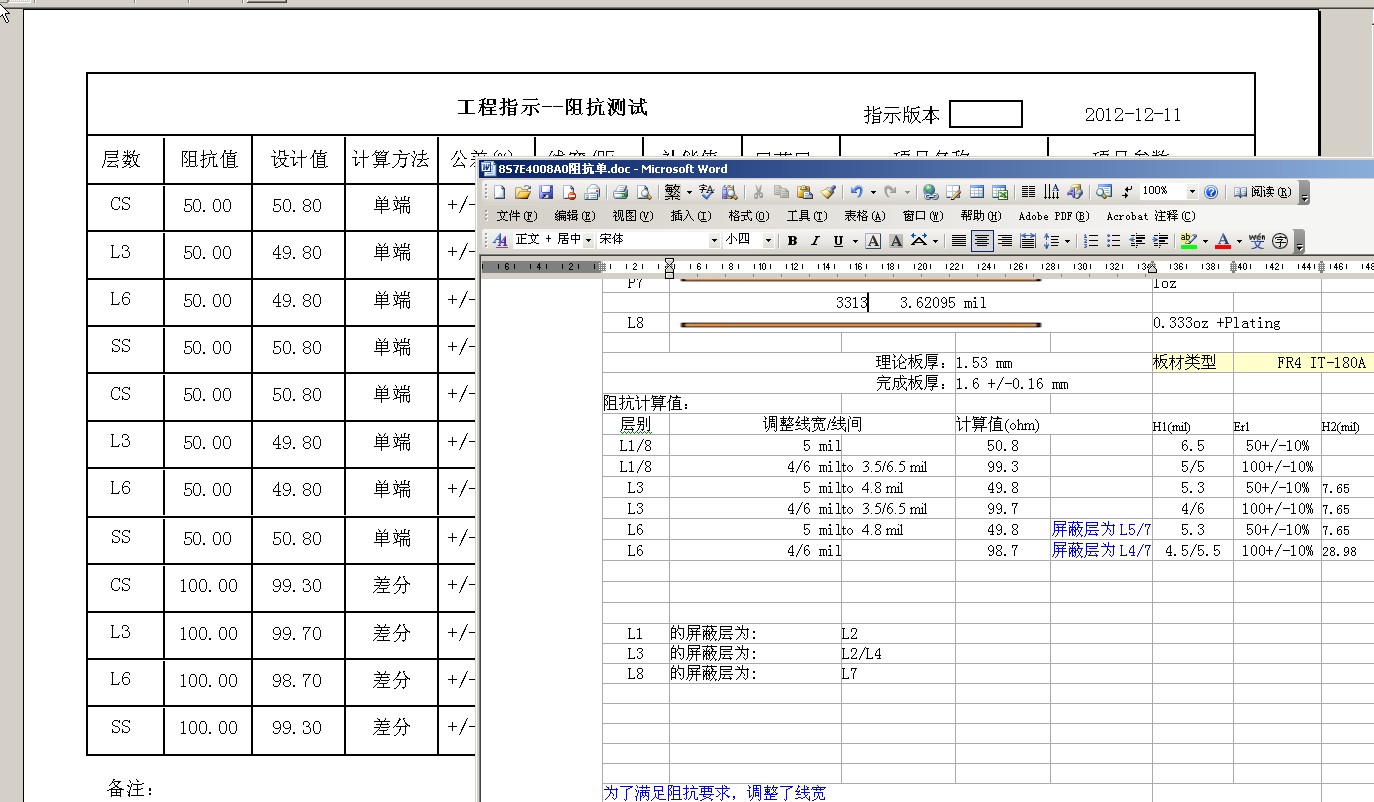
Task: Click the enclosed character 字 icon
Action: click(1280, 240)
